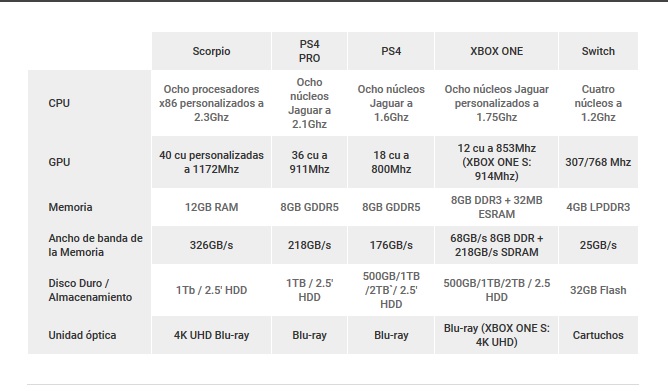668x391 pixels.
Task: Click the 4GB LPDDR3 memory cell
Action: point(598,207)
